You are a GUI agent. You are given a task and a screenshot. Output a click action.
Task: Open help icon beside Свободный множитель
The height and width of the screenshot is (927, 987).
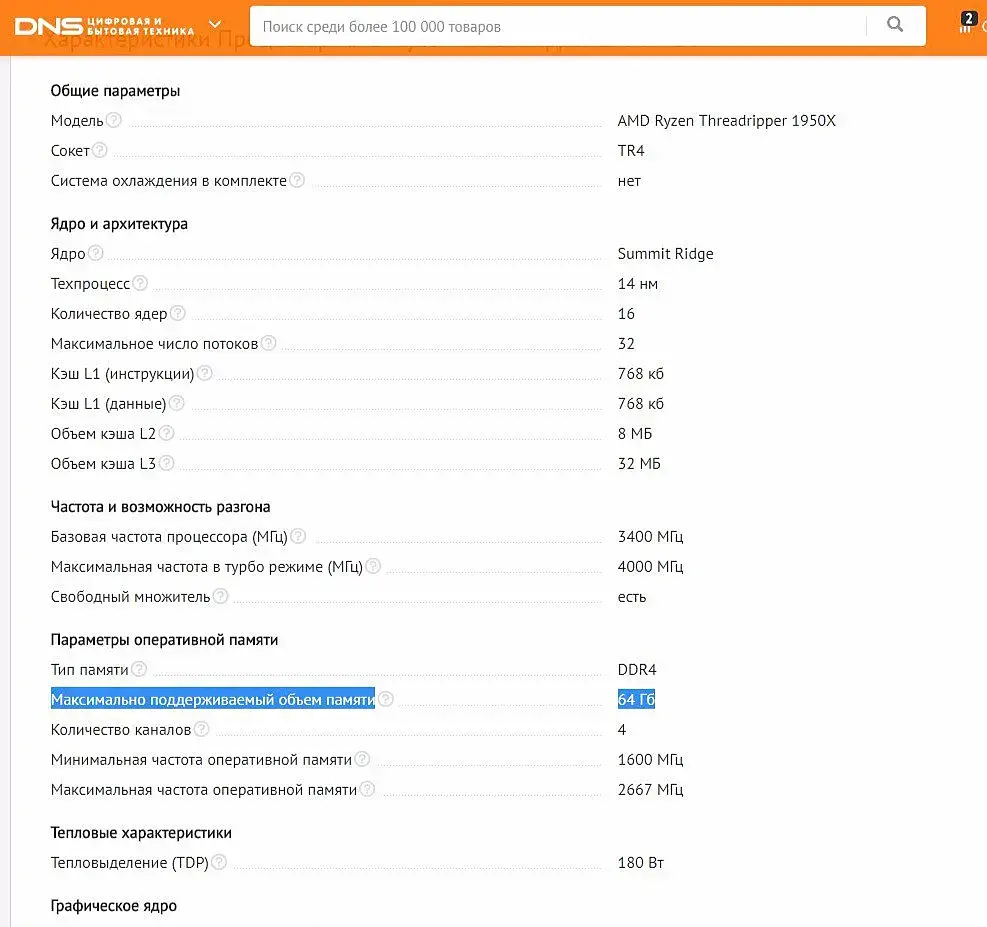pyautogui.click(x=220, y=596)
